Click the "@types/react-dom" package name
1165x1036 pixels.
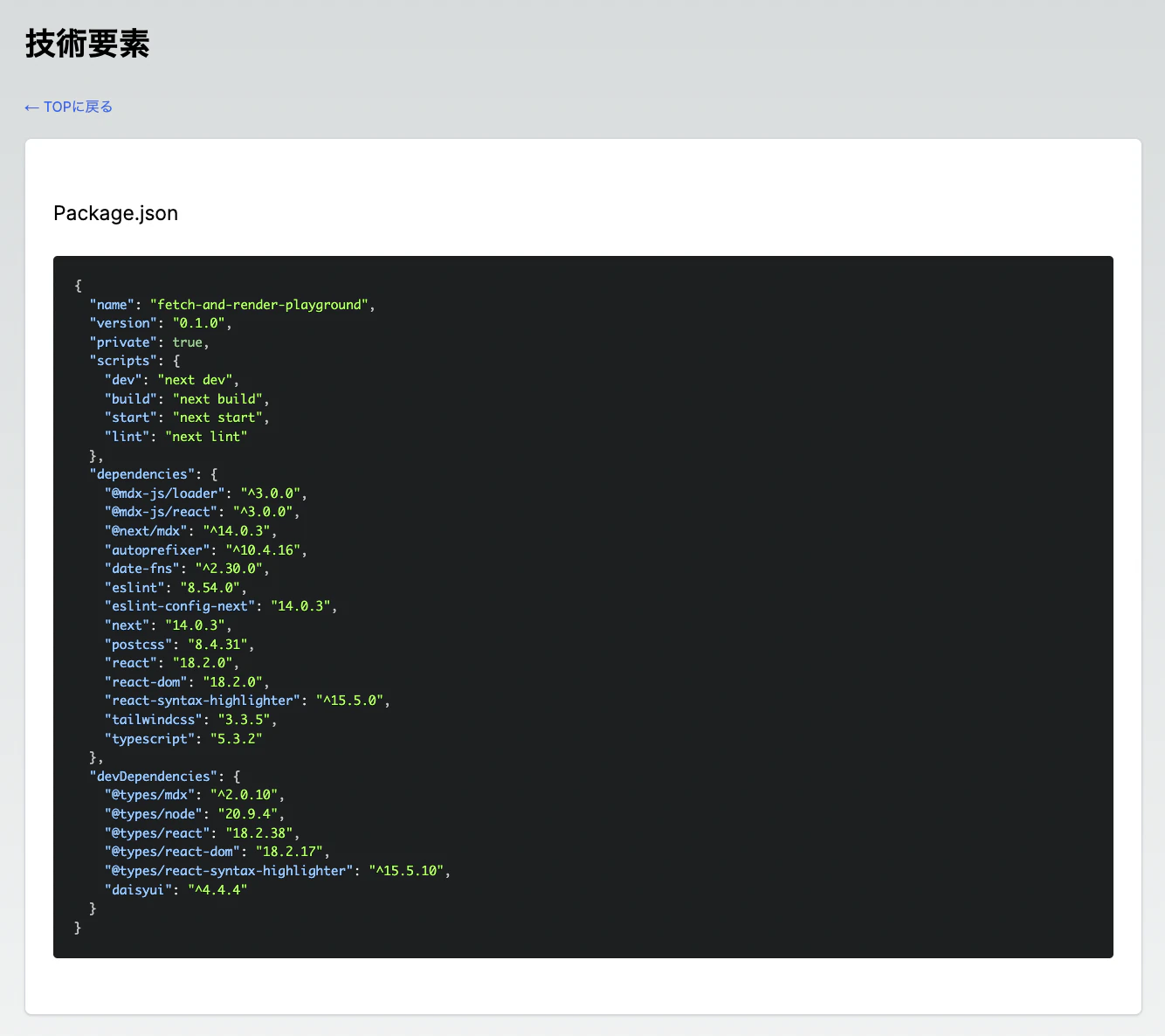[172, 852]
